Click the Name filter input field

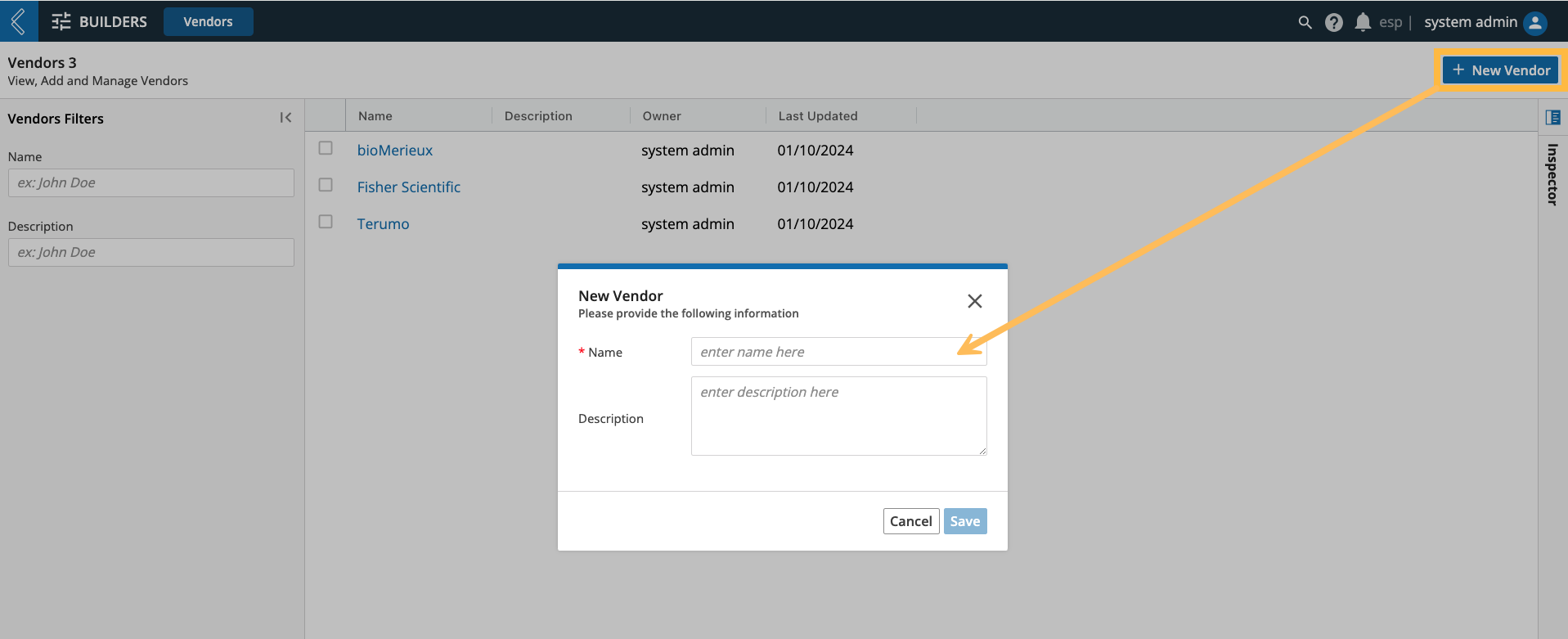pyautogui.click(x=151, y=182)
